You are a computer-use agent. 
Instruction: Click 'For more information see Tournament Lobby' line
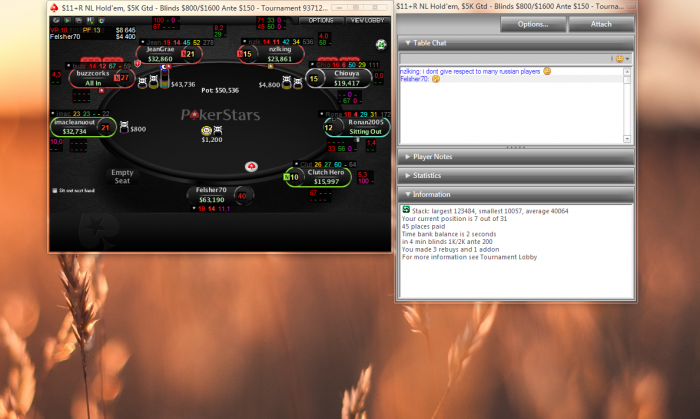[x=469, y=257]
